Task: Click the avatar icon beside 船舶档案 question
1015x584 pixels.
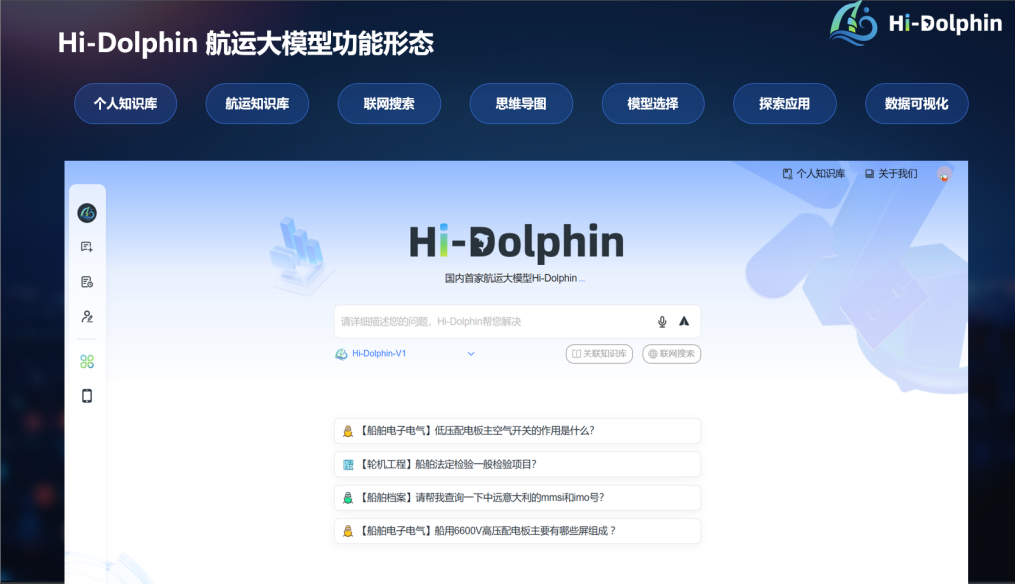Action: tap(348, 497)
